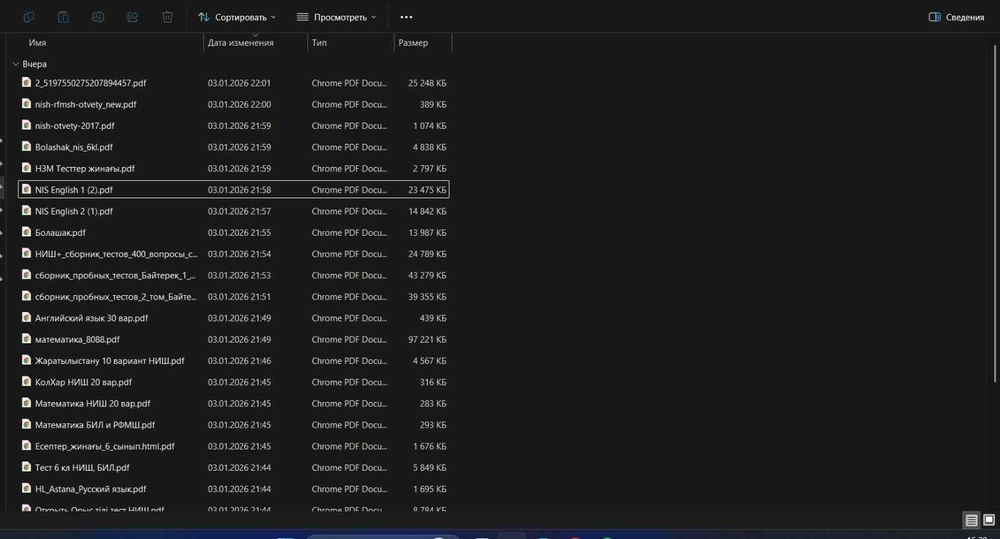Image resolution: width=1000 pixels, height=539 pixels.
Task: Open the Сортировать sort dropdown
Action: tap(237, 17)
